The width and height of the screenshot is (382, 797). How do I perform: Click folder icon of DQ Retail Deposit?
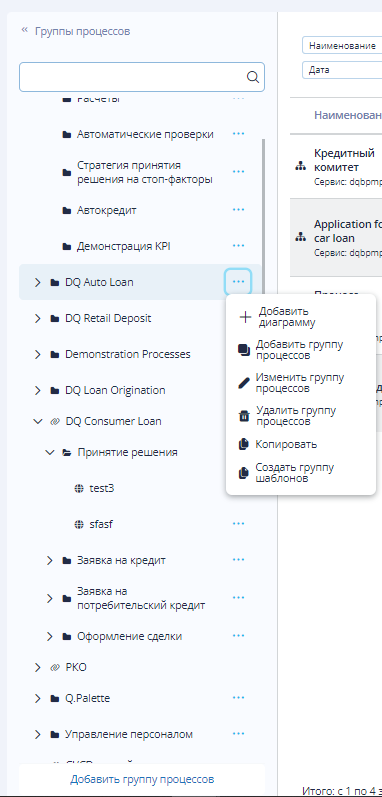(55, 319)
